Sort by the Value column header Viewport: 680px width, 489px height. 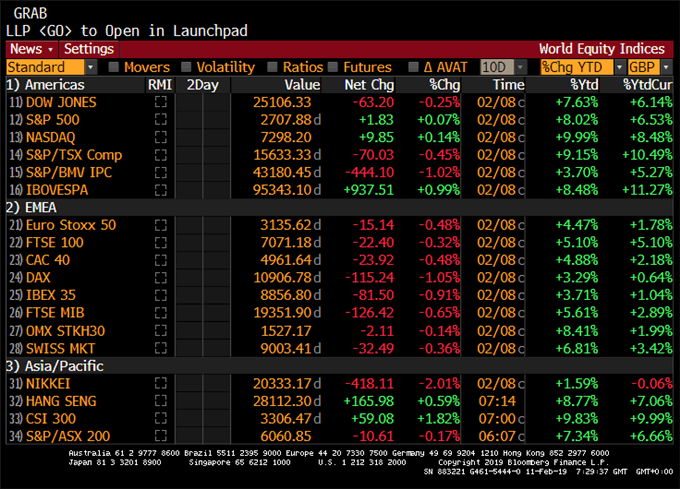(302, 85)
